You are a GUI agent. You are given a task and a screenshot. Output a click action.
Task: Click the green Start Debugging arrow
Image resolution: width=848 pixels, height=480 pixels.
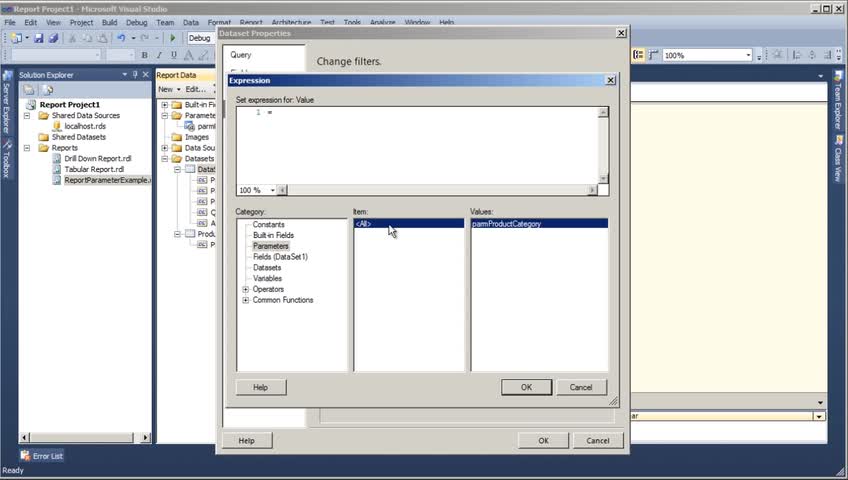[173, 38]
